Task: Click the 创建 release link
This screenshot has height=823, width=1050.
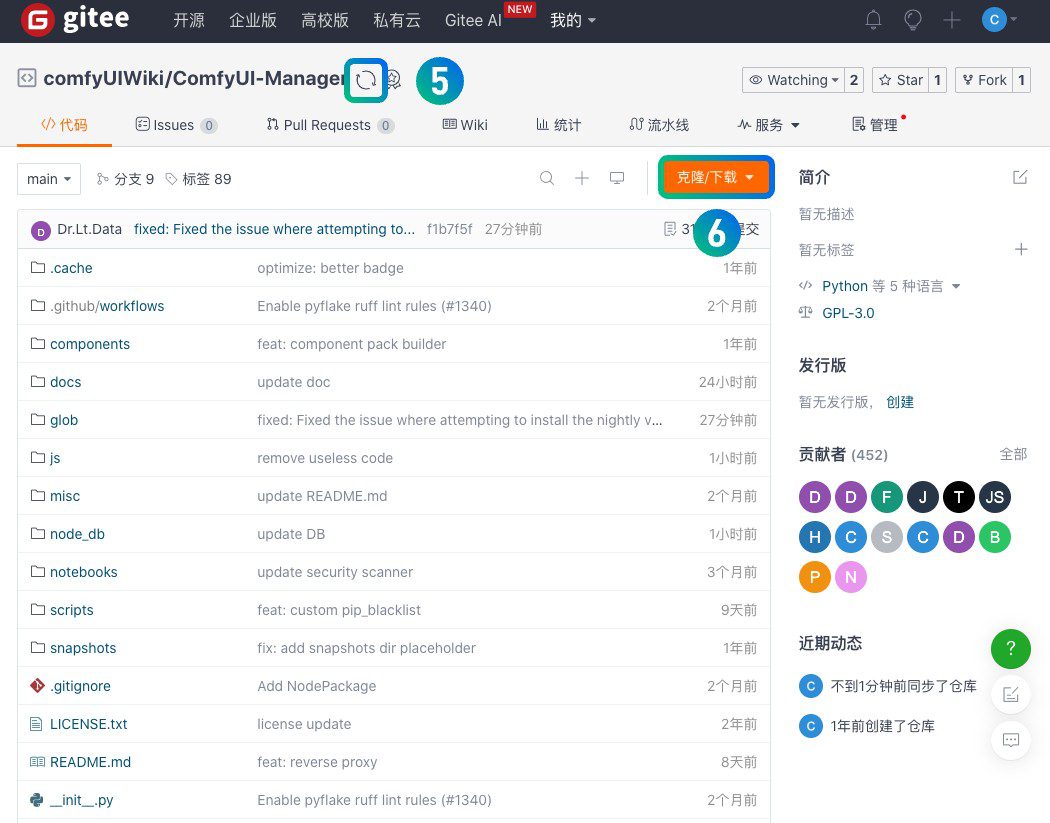Action: (x=900, y=402)
